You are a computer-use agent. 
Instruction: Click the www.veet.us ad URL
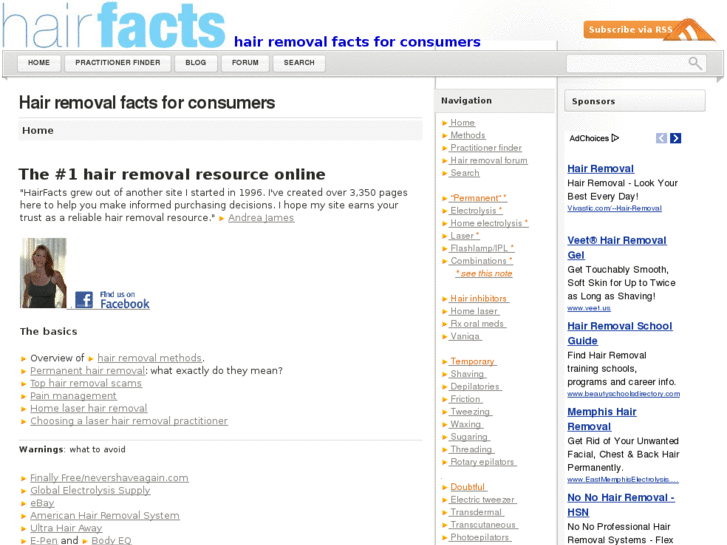point(589,308)
